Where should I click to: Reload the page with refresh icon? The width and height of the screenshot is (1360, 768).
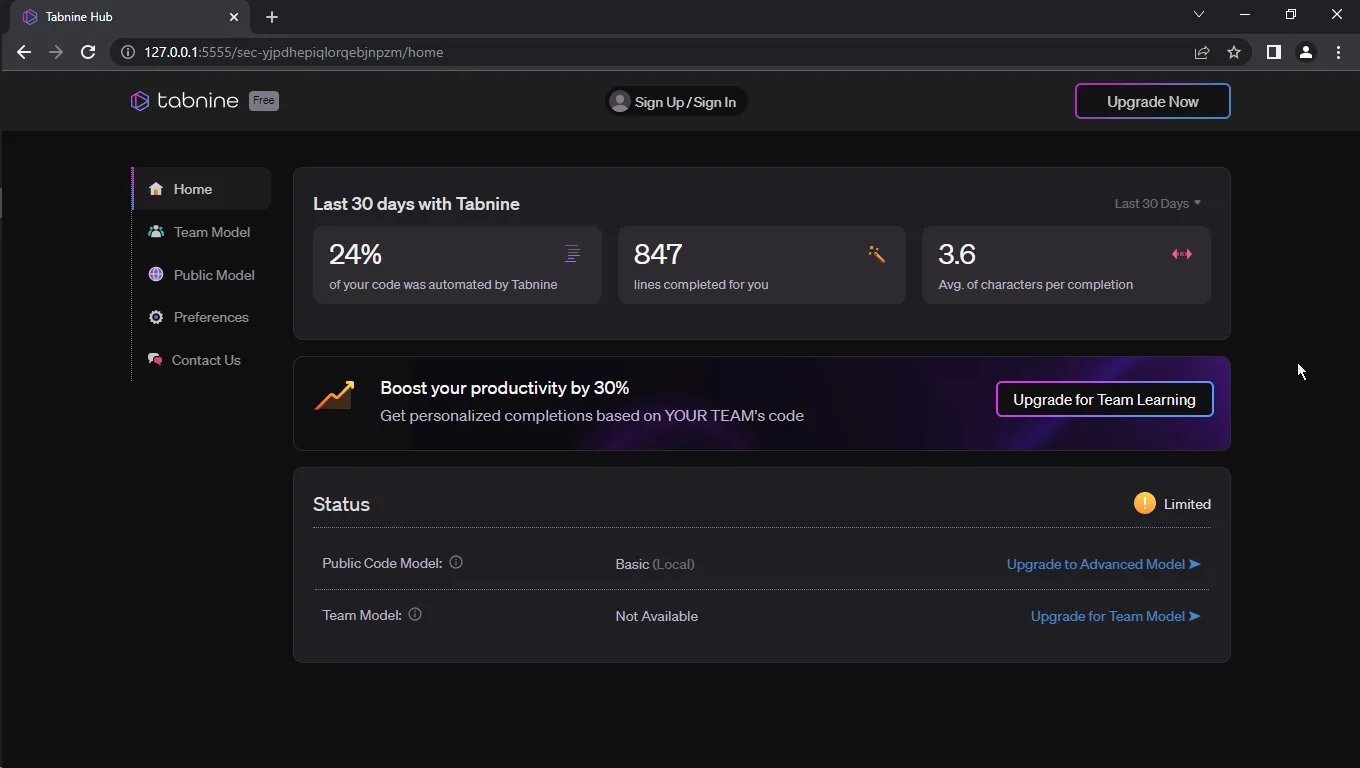click(x=88, y=52)
